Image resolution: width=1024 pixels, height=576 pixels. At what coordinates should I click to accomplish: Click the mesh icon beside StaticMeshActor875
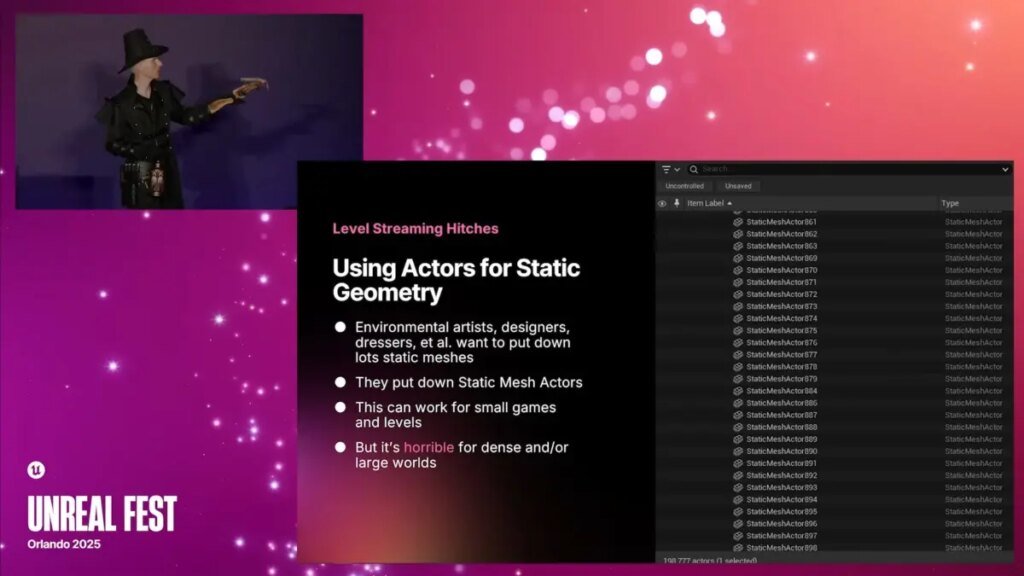click(738, 330)
